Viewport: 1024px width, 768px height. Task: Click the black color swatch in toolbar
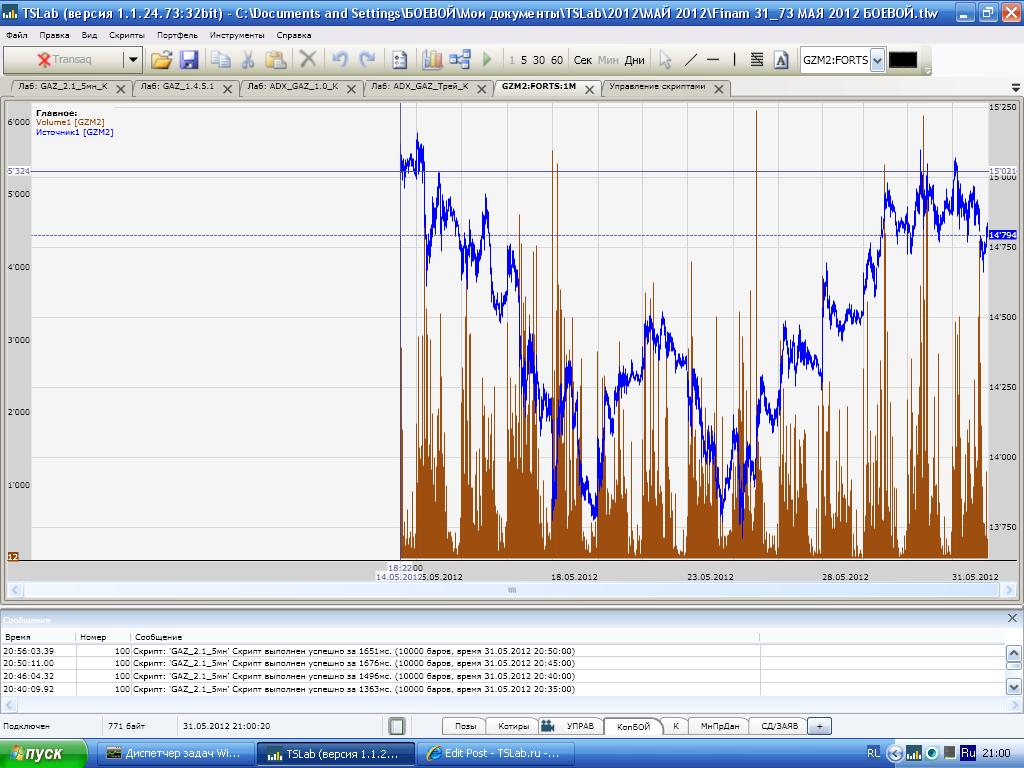pyautogui.click(x=902, y=60)
